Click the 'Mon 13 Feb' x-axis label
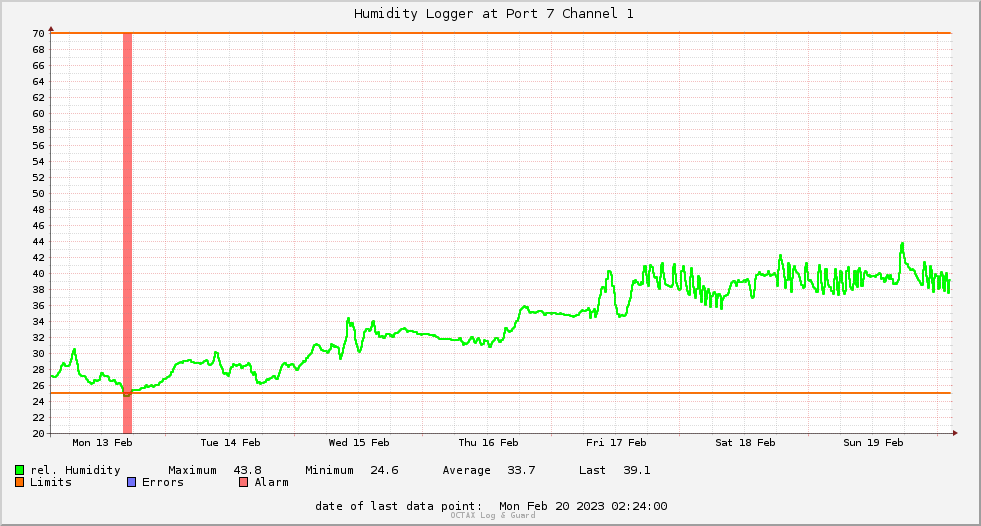981x526 pixels. (102, 443)
